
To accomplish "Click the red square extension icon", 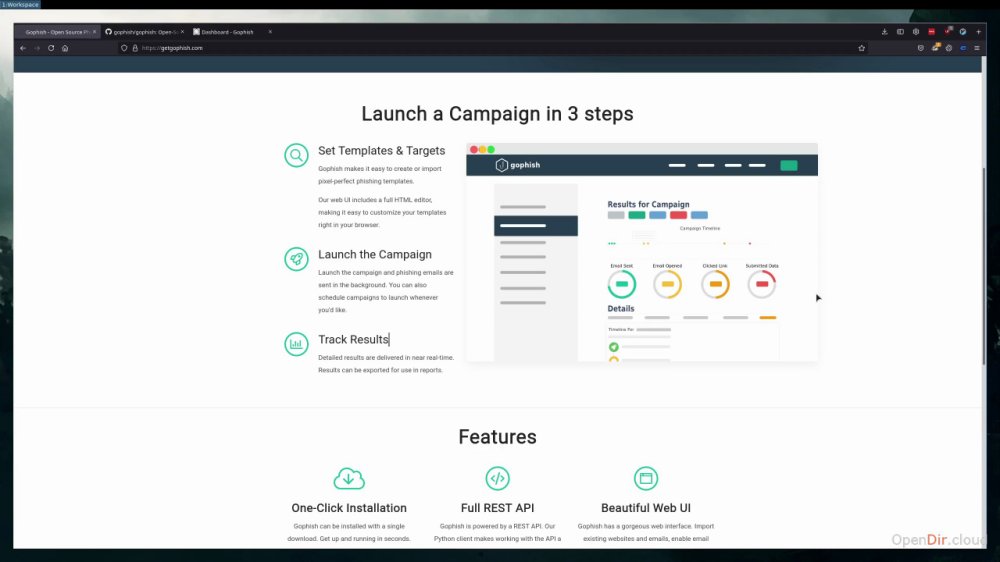I will [x=932, y=31].
